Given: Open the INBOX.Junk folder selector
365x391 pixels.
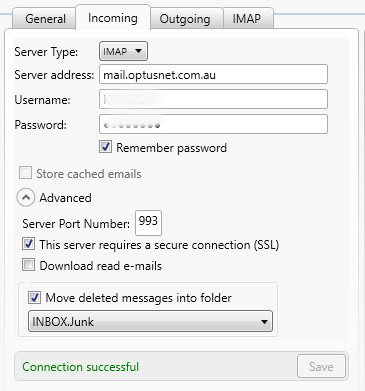Looking at the screenshot, I should [150, 322].
